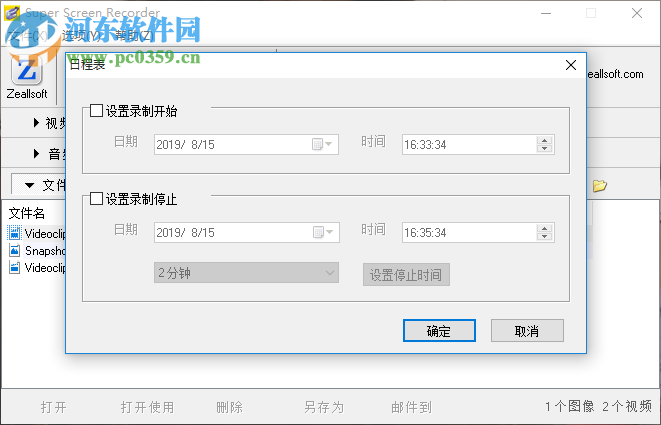
Task: Open the 帮助(Z) menu
Action: pyautogui.click(x=135, y=36)
